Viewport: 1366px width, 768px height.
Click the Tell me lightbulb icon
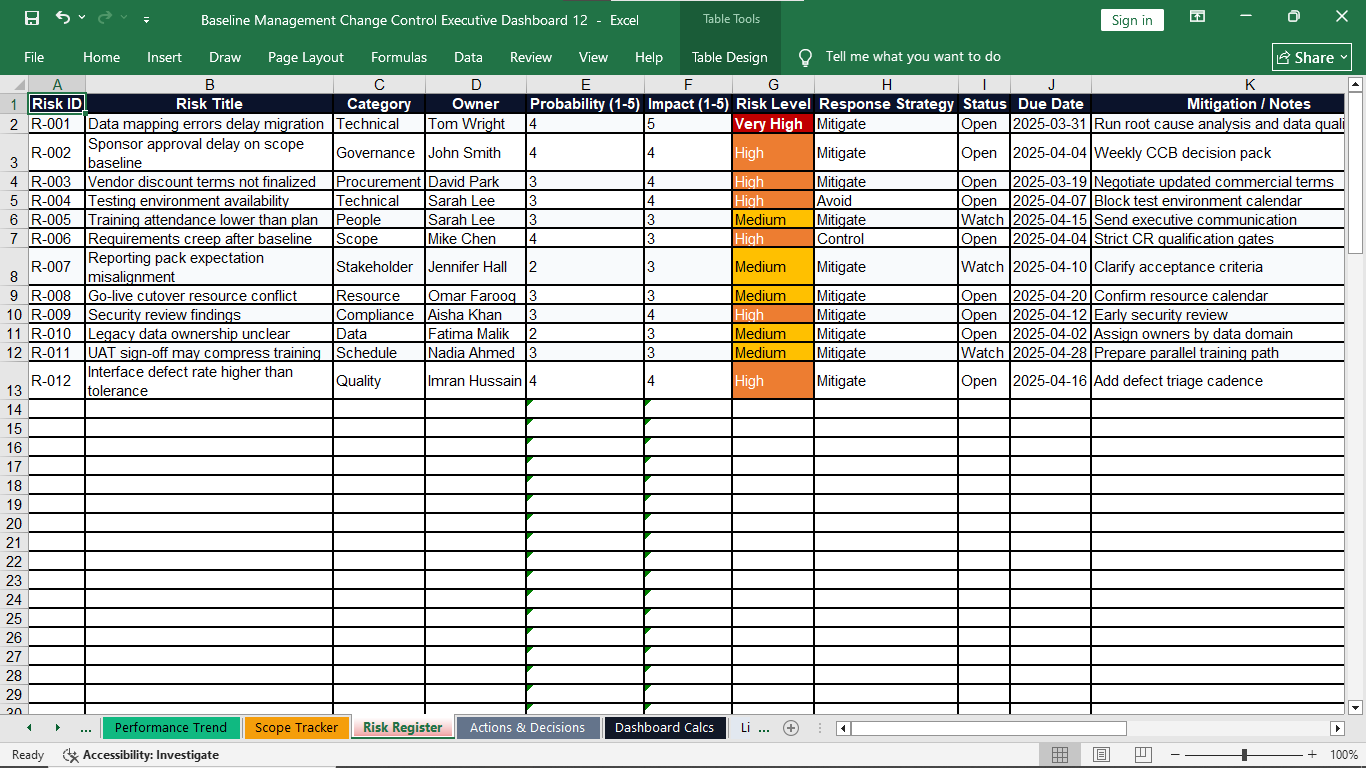coord(805,57)
